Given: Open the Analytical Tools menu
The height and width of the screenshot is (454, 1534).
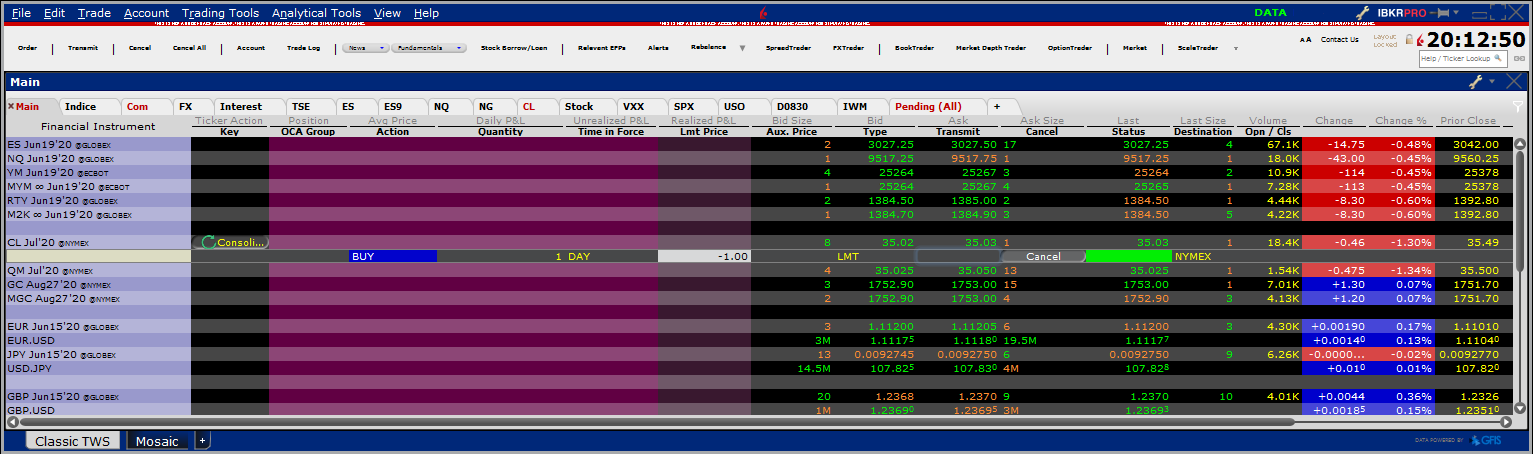Looking at the screenshot, I should tap(317, 13).
